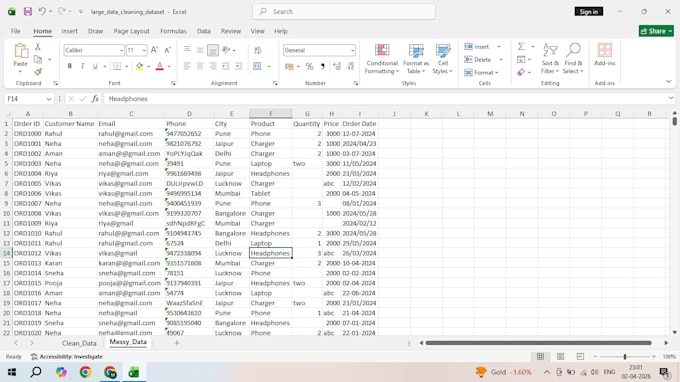Open the Calibri font name dropdown
680x382 pixels.
point(121,51)
